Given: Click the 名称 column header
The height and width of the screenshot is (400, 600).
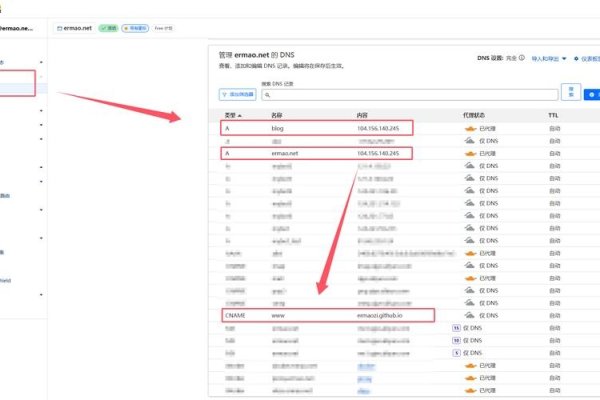Looking at the screenshot, I should point(277,115).
